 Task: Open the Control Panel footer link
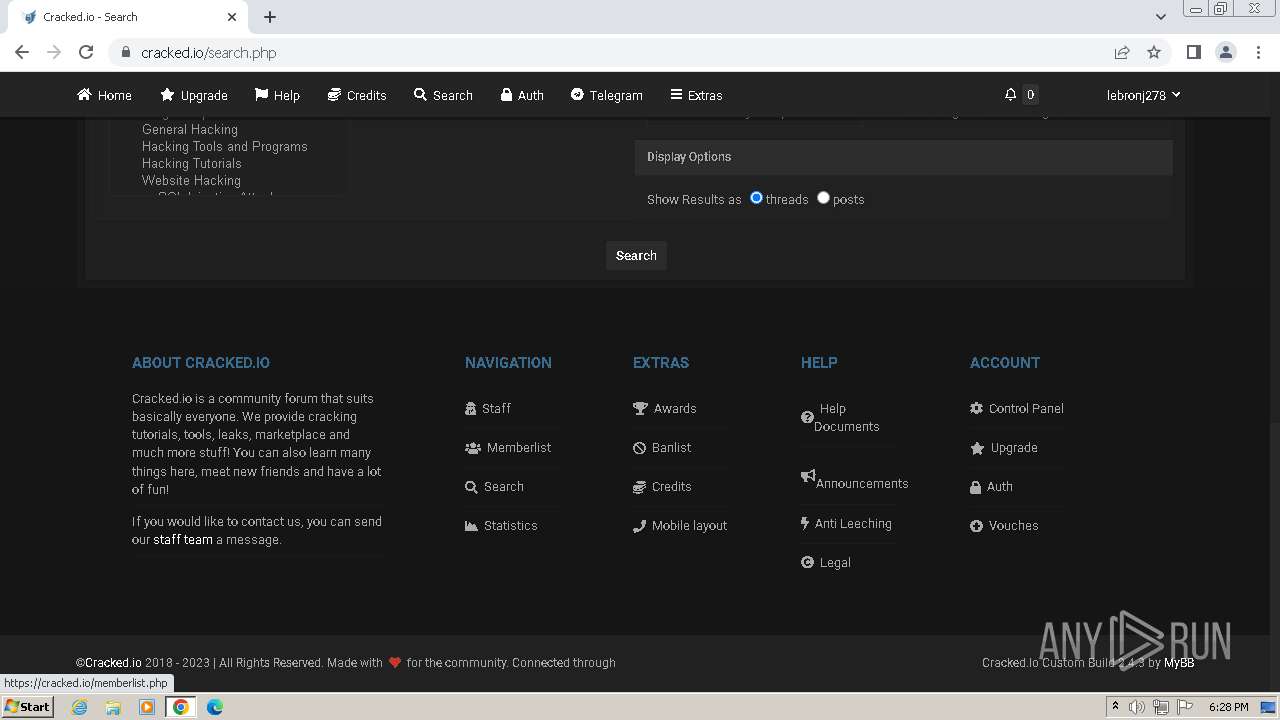(1017, 408)
